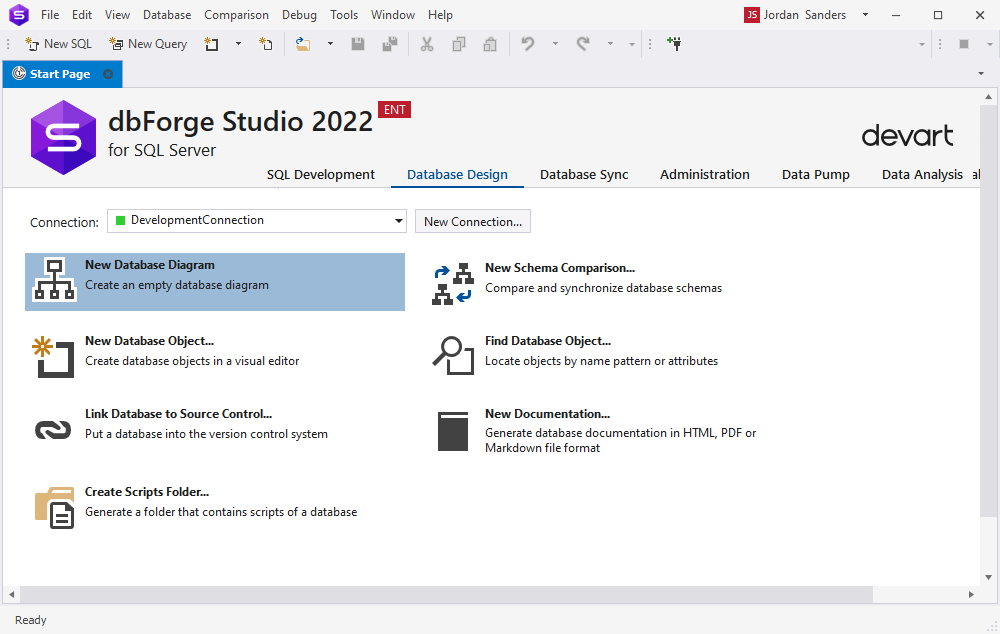Switch to the Database Design tab
The height and width of the screenshot is (634, 1000).
[457, 175]
